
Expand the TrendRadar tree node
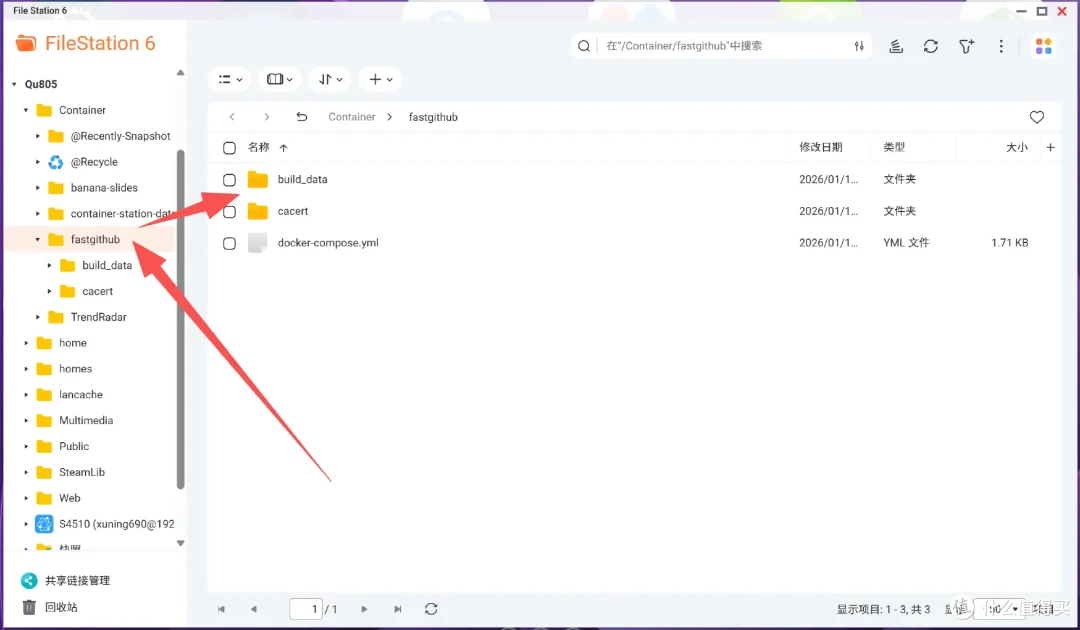pos(37,317)
